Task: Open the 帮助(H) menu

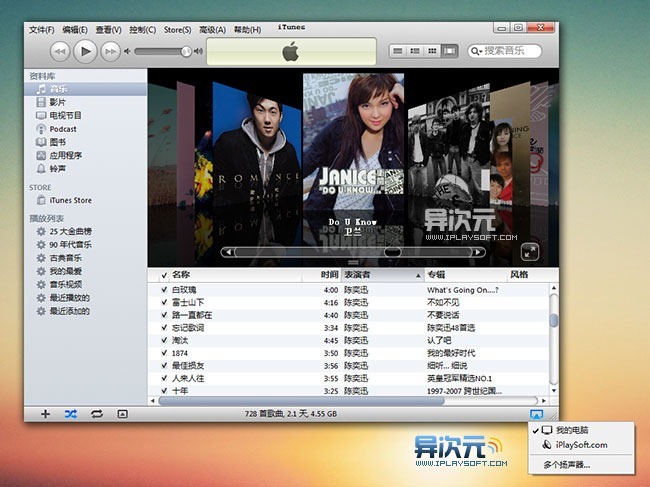Action: [x=247, y=30]
